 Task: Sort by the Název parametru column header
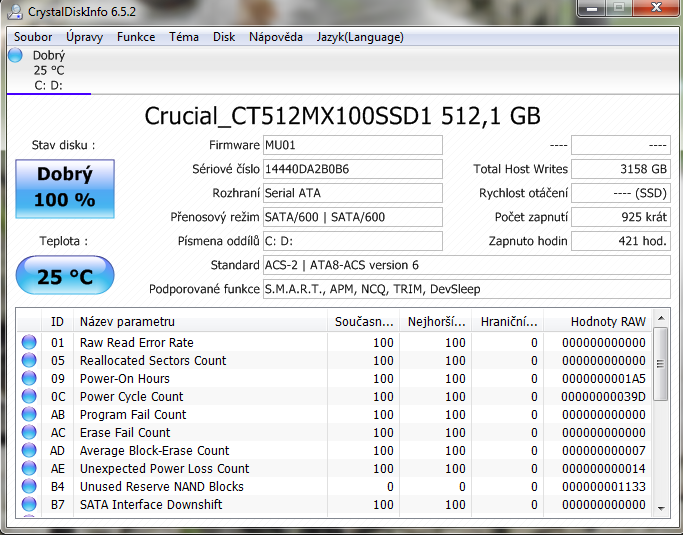200,322
